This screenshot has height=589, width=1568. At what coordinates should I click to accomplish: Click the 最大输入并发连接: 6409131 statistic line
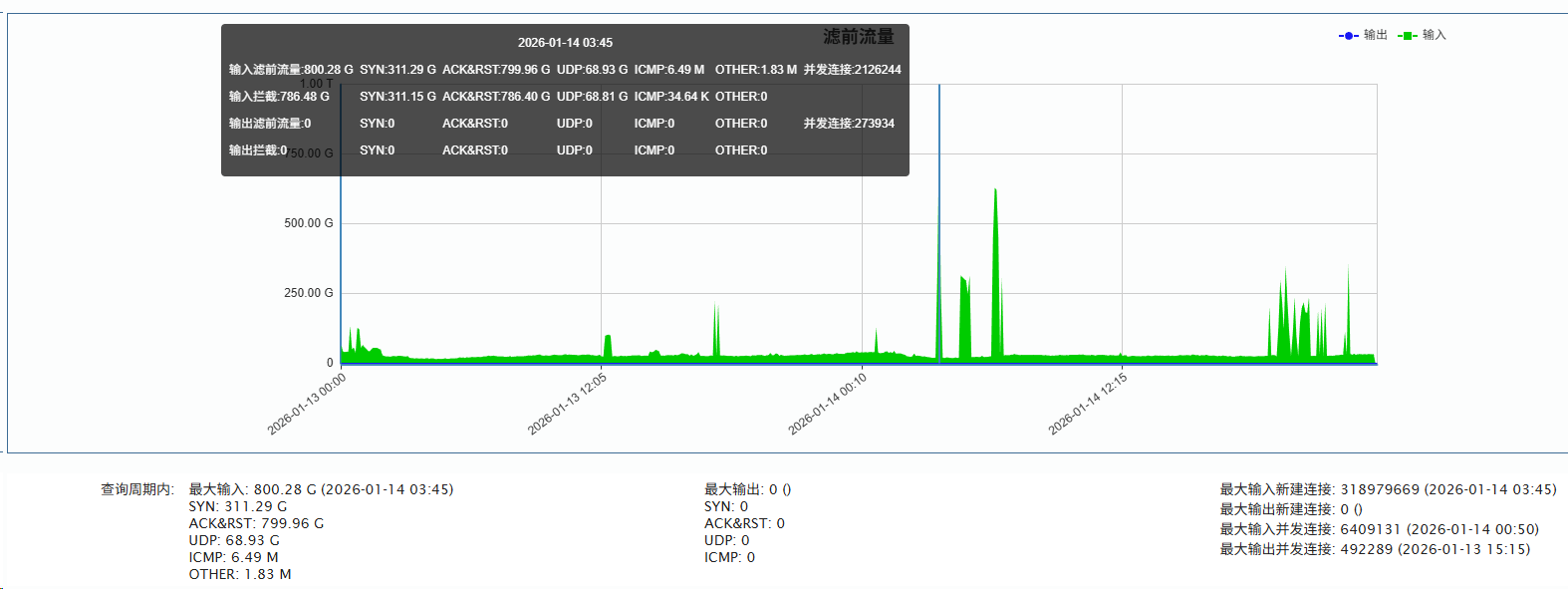1379,529
